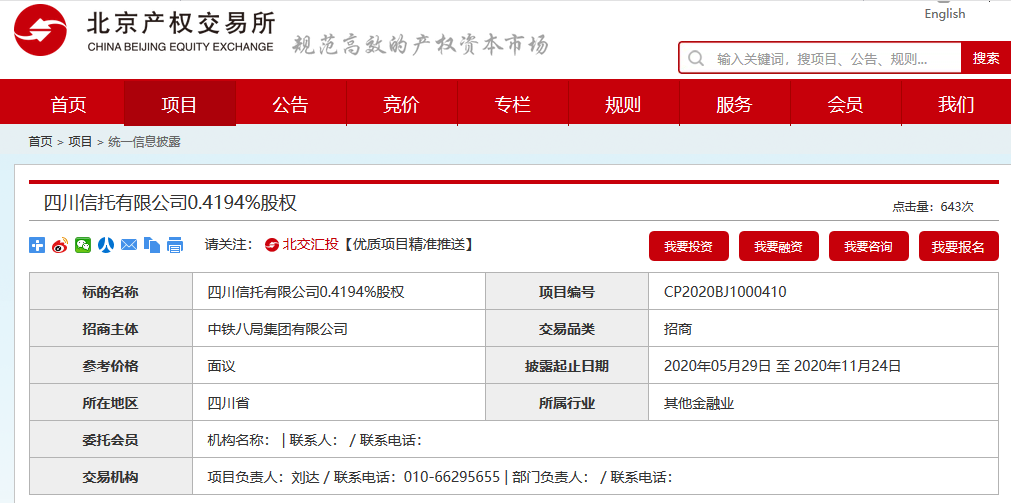1011x503 pixels.
Task: Click the red exchange logo at top left
Action: coord(41,30)
